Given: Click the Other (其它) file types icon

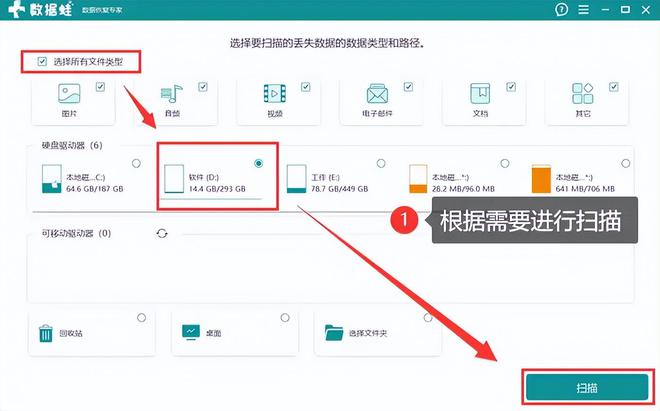Looking at the screenshot, I should pos(583,93).
